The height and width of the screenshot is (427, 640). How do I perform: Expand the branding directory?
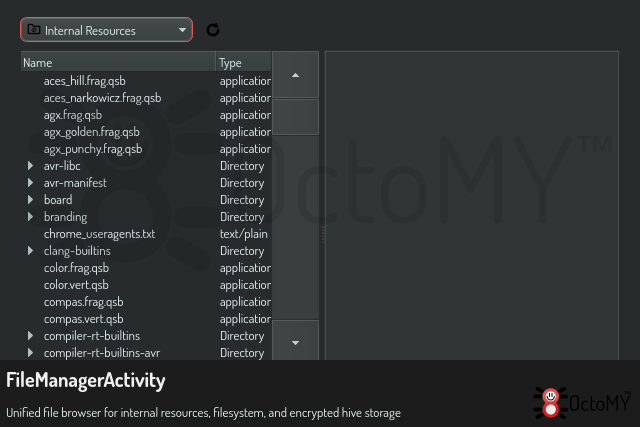click(x=30, y=217)
